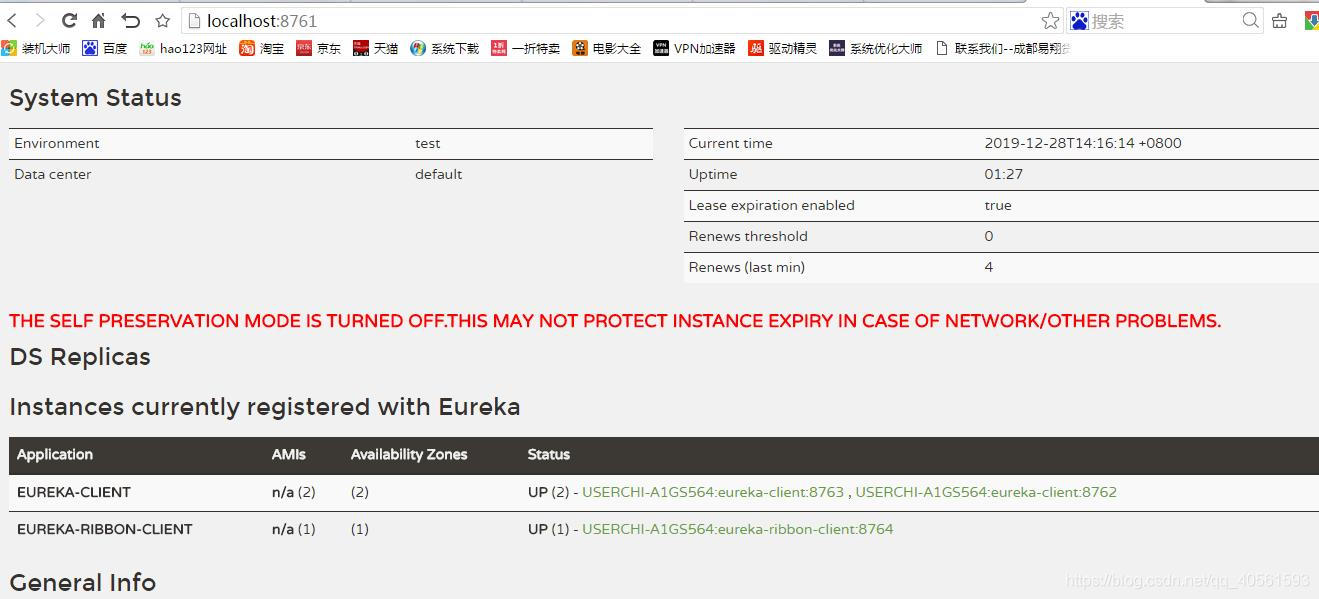Open the VPN加速器 bookmark

click(695, 48)
